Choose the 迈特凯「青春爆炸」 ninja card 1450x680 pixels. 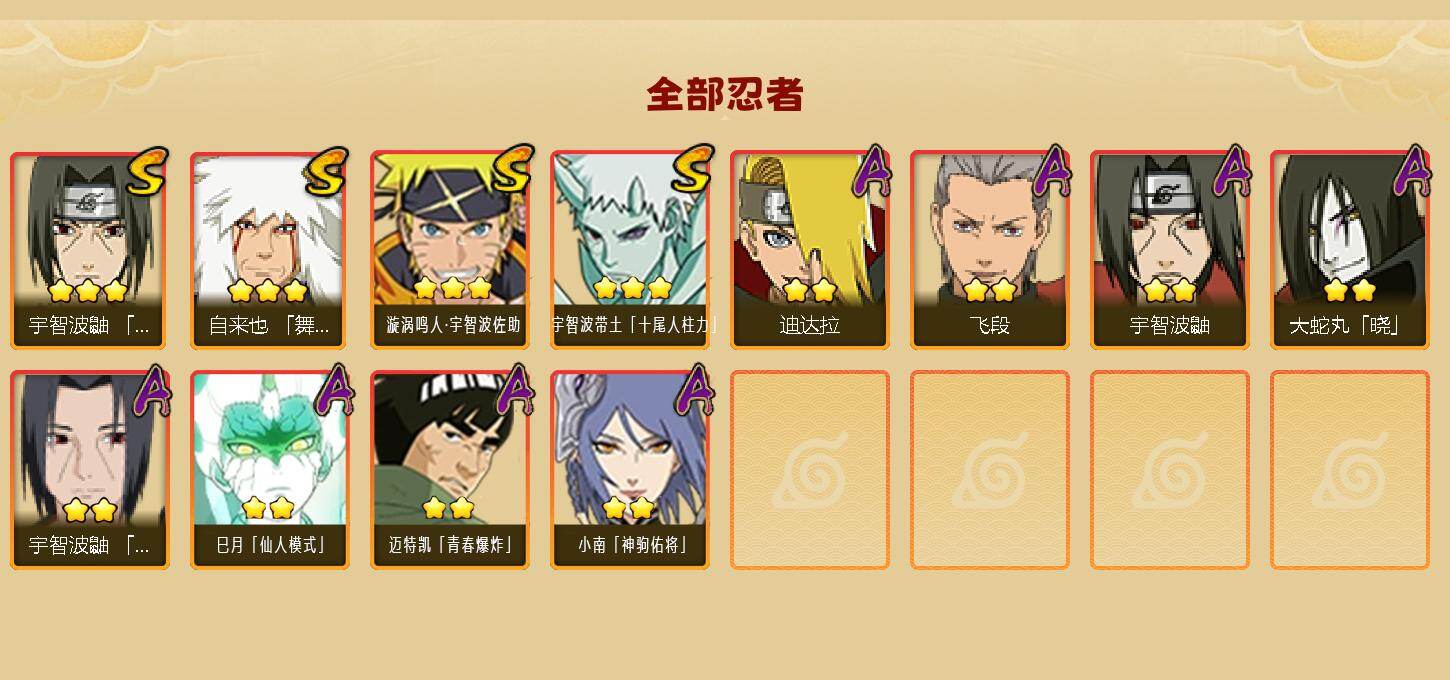point(449,470)
